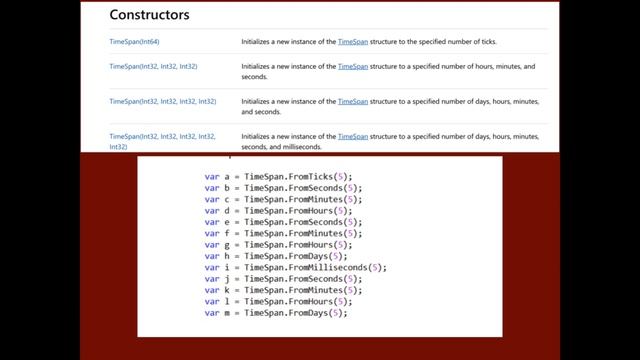Click the code line 'var d = TimeSpan.FromHours(5);'
The image size is (640, 360).
coord(278,211)
